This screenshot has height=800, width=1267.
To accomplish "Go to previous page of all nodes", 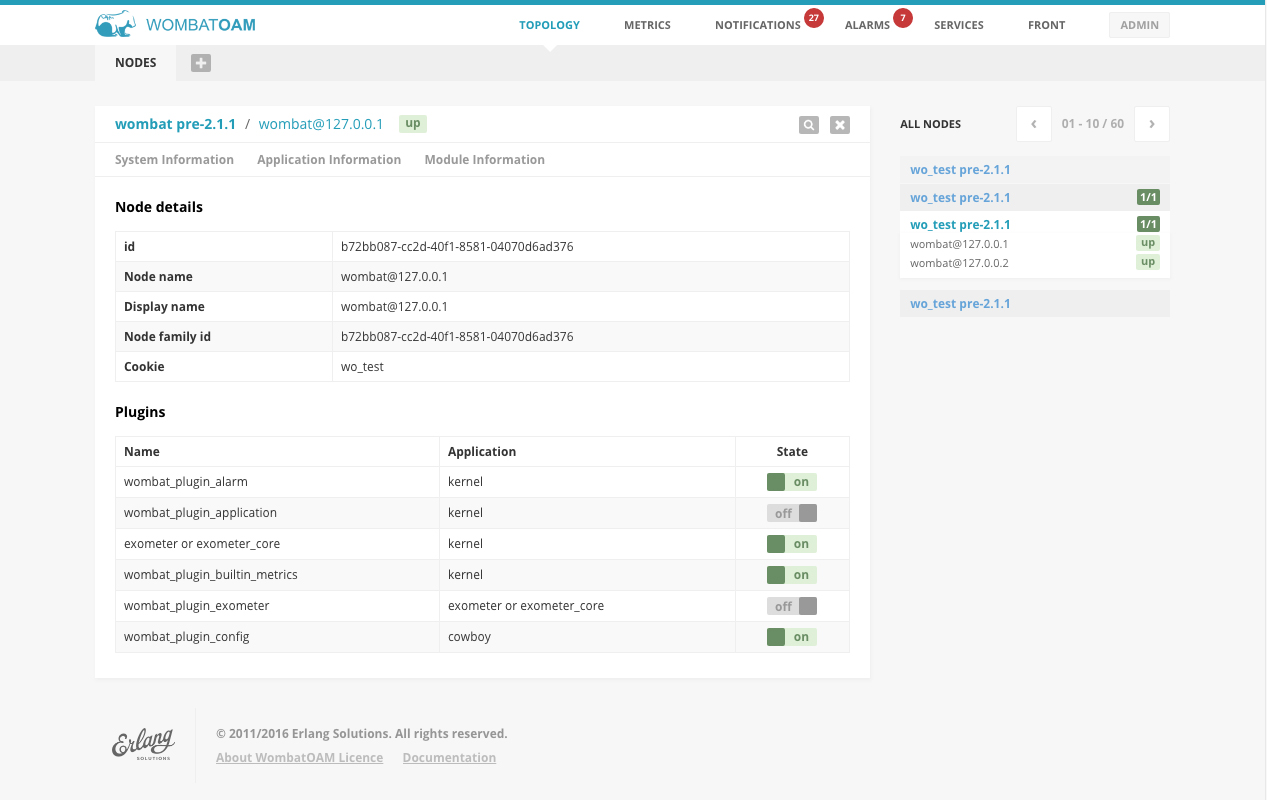I will pos(1033,124).
